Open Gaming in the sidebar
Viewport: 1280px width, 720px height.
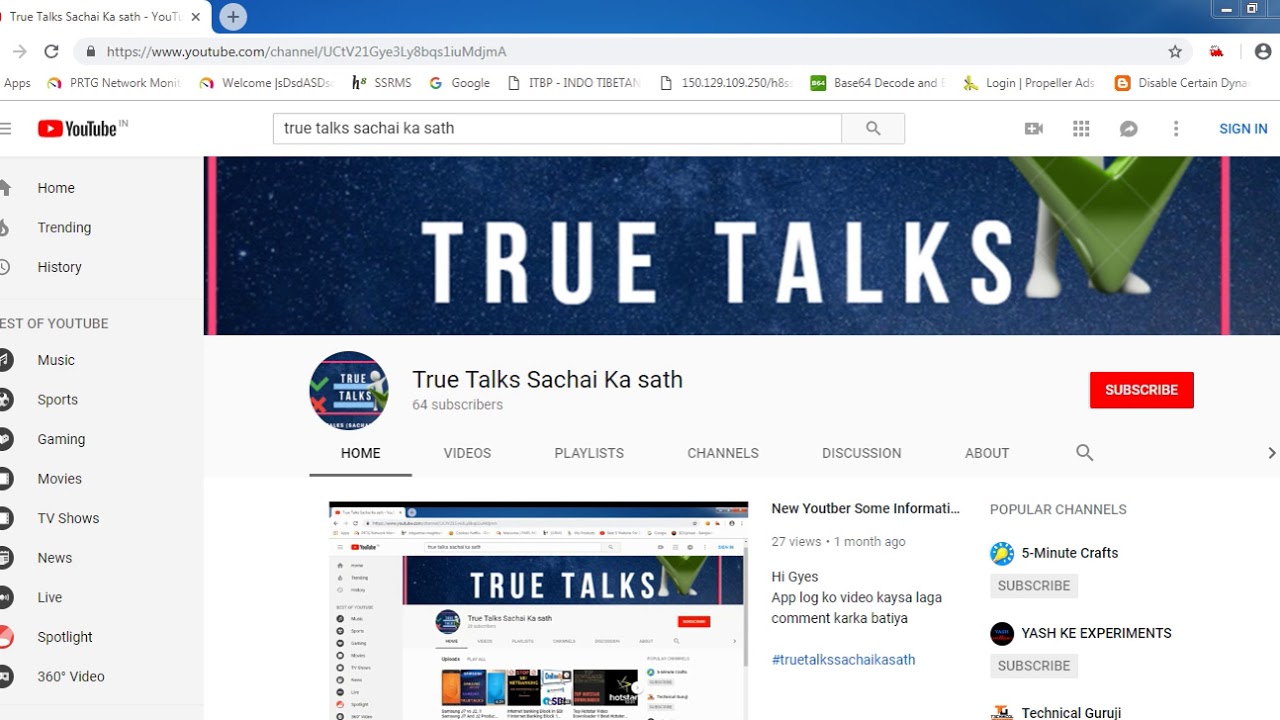pyautogui.click(x=61, y=439)
